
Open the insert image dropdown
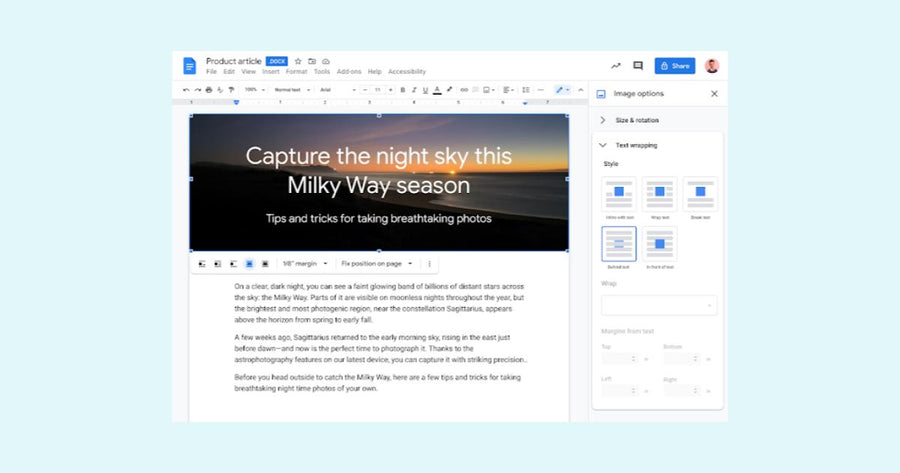coord(488,90)
